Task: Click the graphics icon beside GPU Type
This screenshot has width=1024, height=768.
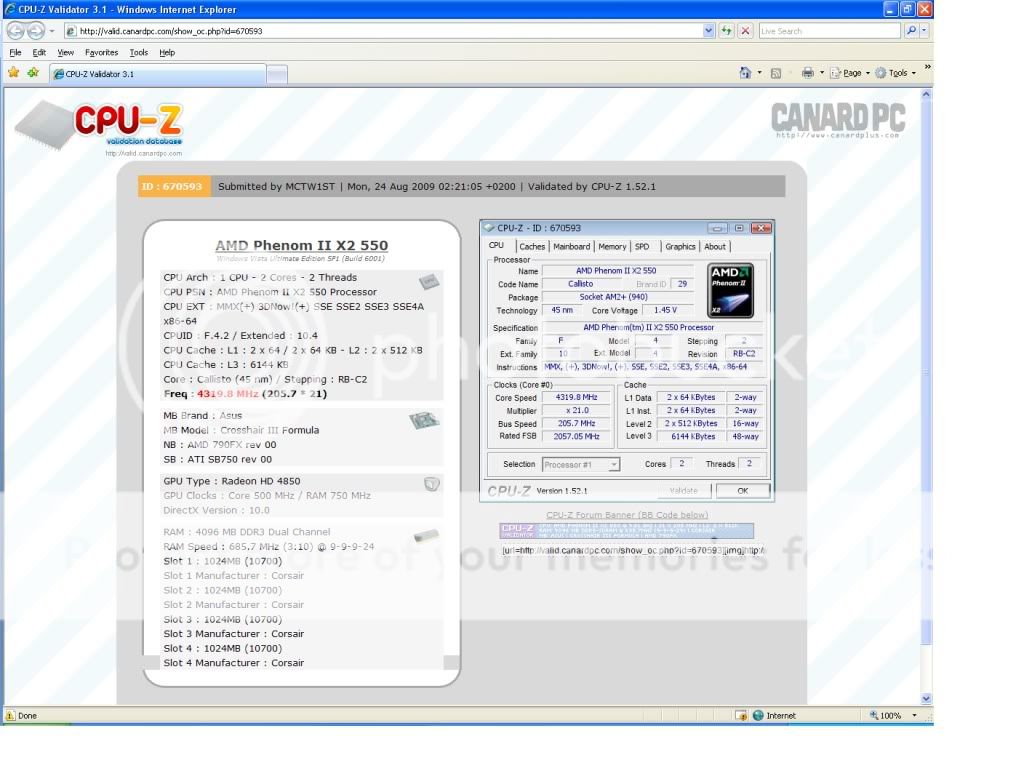Action: 432,484
